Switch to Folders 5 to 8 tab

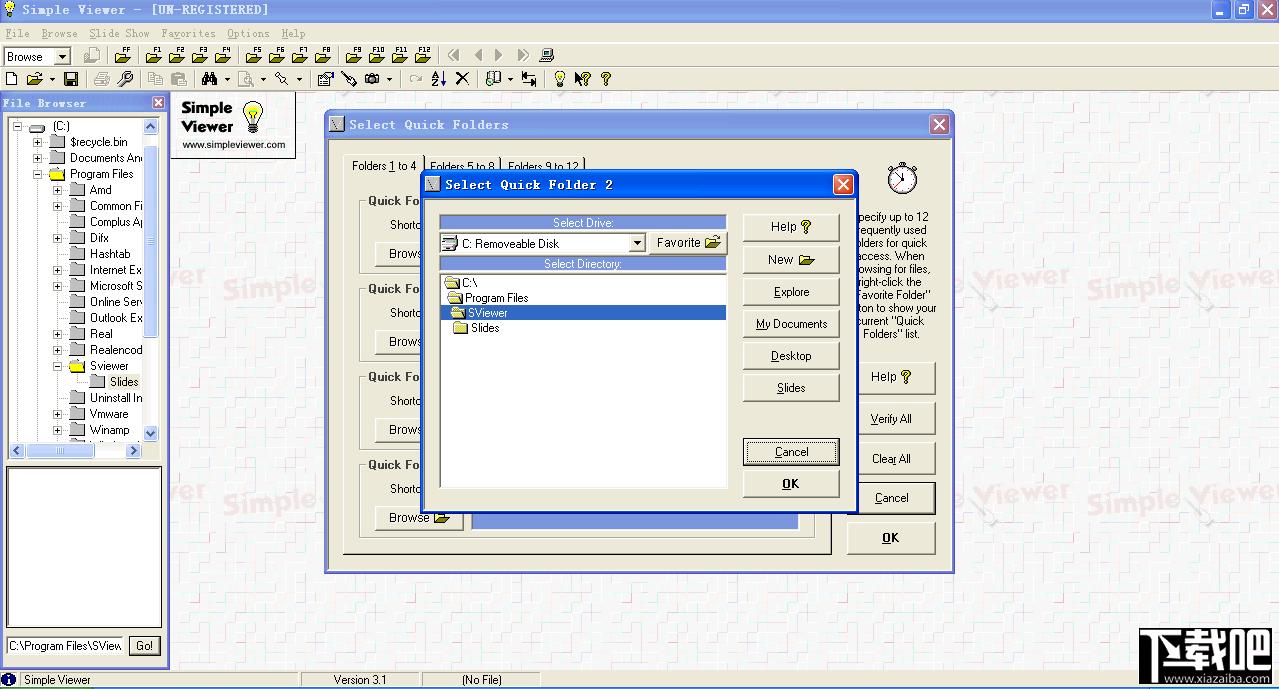click(462, 166)
